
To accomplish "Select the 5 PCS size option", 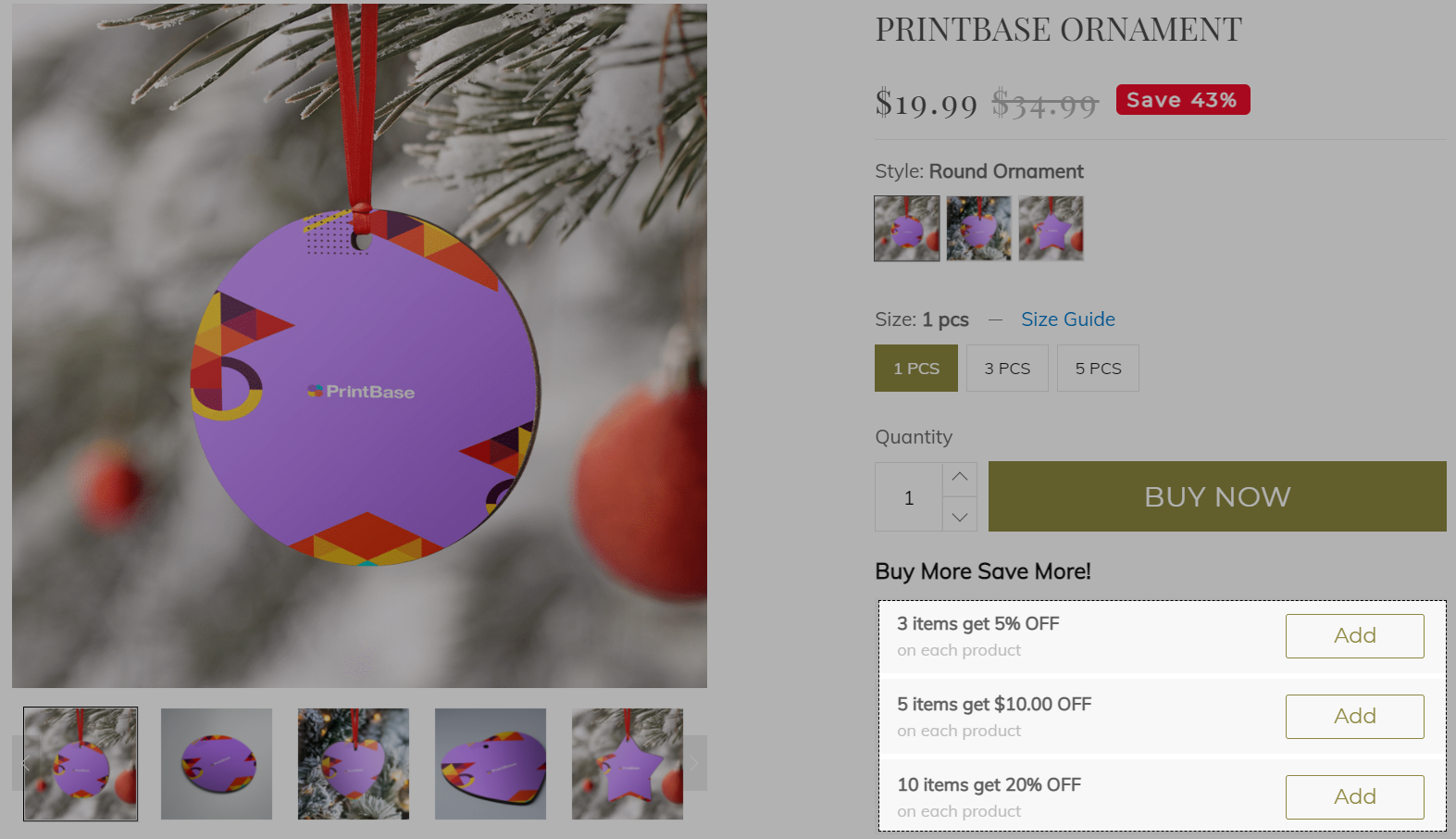I will (1098, 369).
